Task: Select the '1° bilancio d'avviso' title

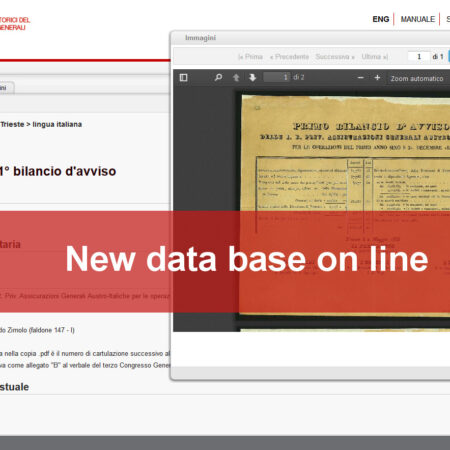Action: (58, 171)
